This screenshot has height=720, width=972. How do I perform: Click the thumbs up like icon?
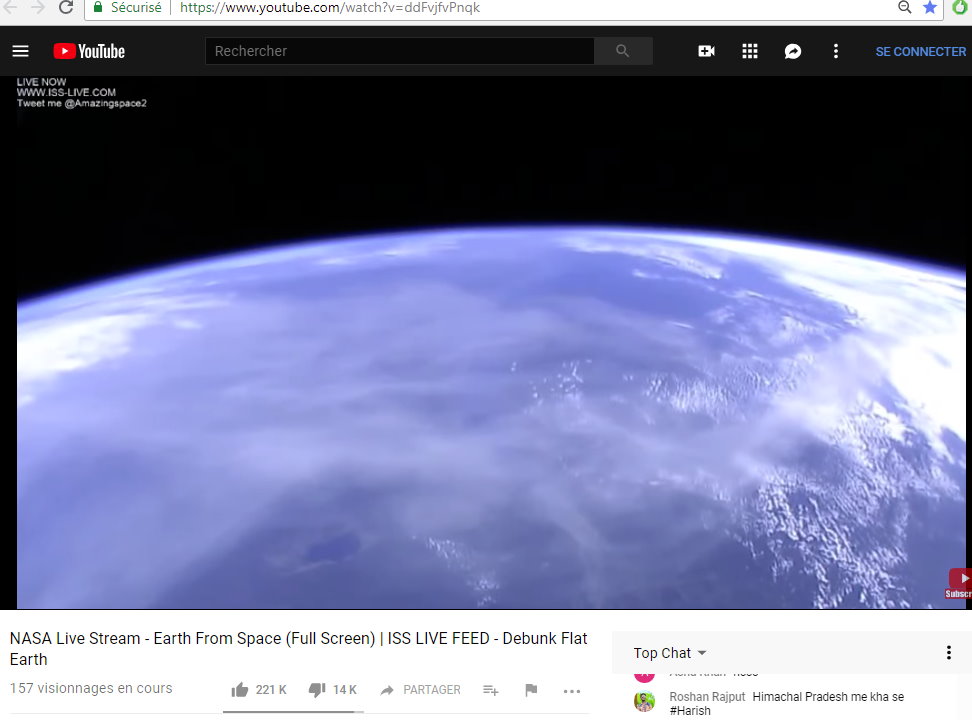pyautogui.click(x=240, y=690)
